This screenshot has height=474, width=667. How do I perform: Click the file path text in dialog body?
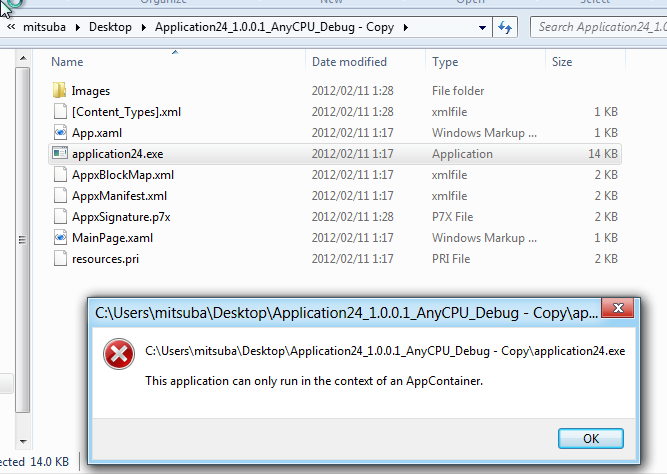tap(385, 351)
